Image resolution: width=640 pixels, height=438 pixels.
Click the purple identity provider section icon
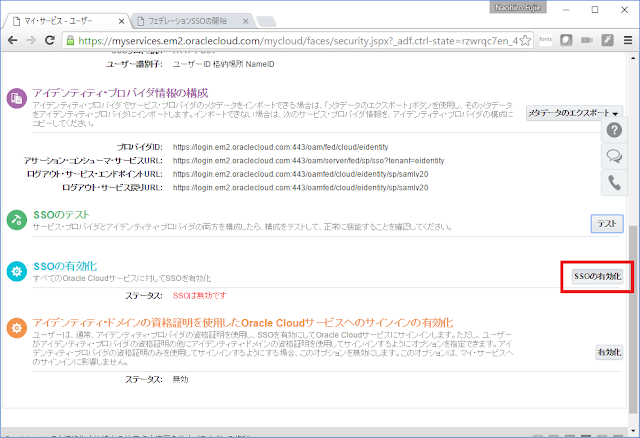(17, 98)
